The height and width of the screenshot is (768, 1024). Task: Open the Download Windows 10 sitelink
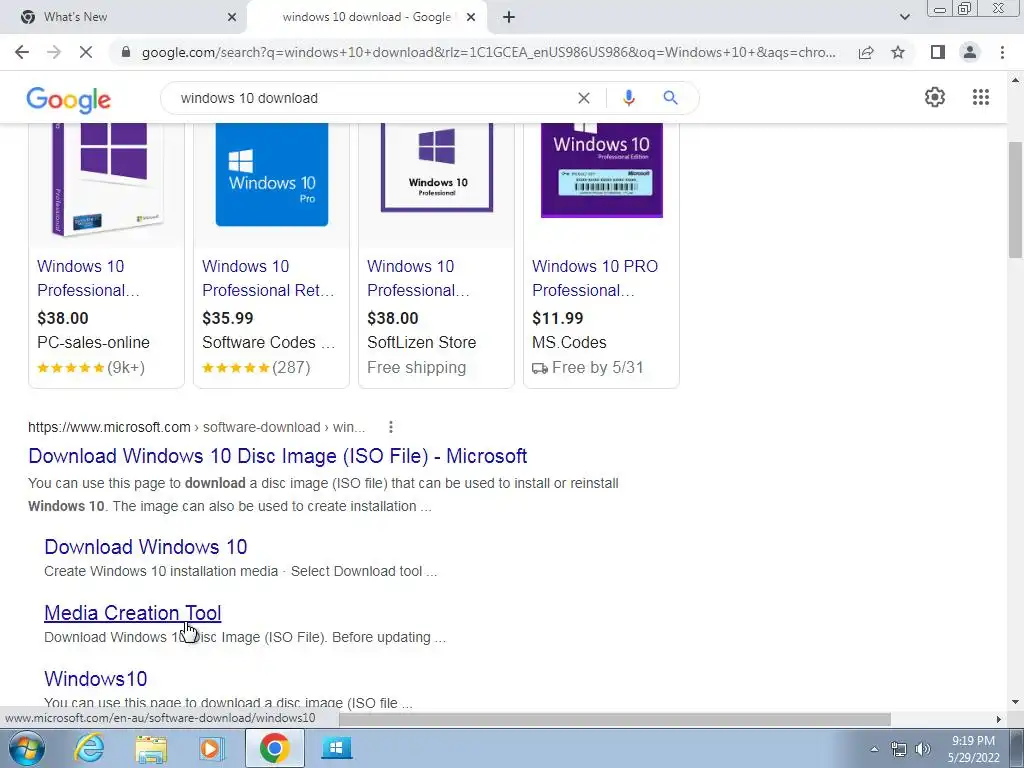point(146,547)
